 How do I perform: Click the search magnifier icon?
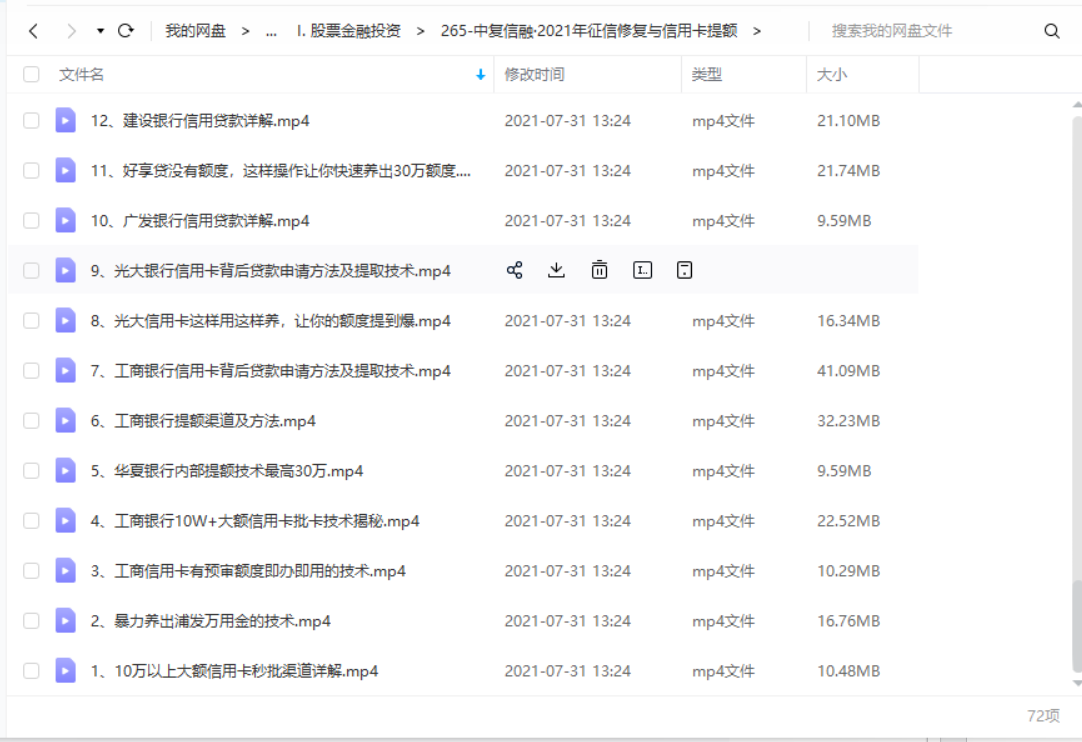click(x=1052, y=30)
